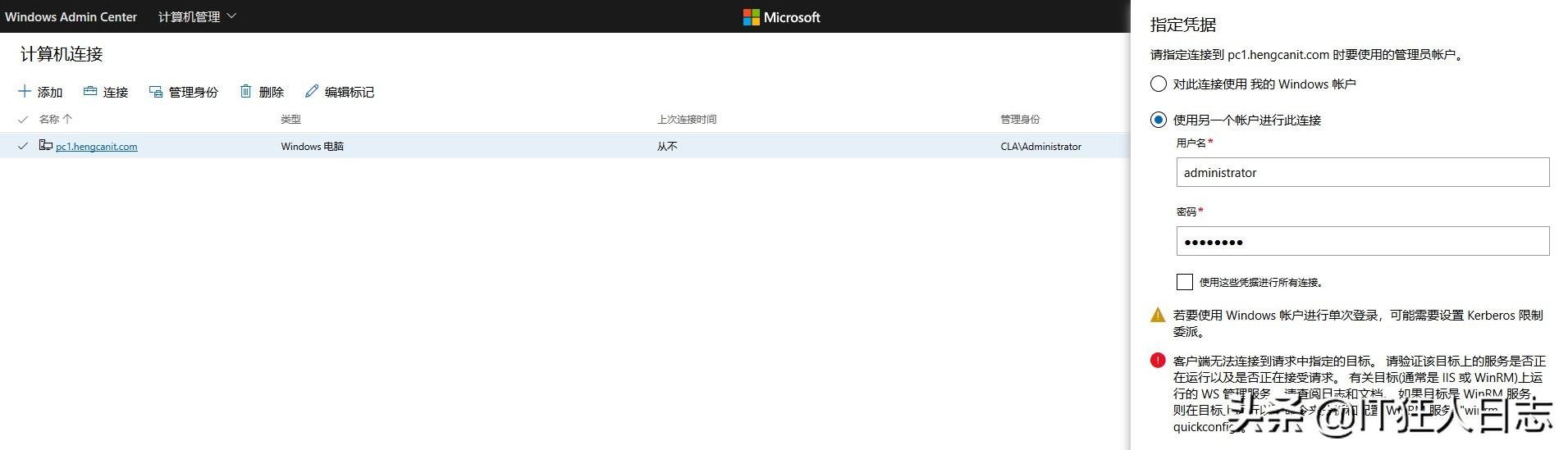Click the 删除 label
The image size is (1568, 450).
coord(272,92)
